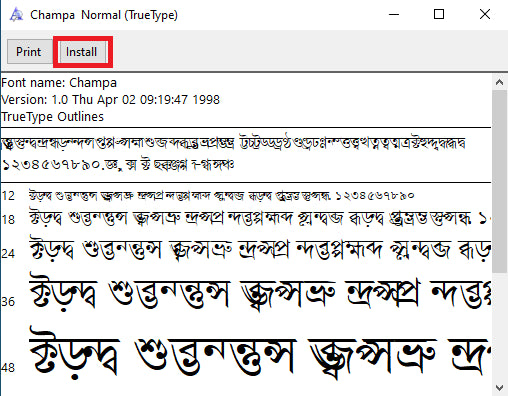Click the Print button
This screenshot has width=508, height=396.
(29, 52)
